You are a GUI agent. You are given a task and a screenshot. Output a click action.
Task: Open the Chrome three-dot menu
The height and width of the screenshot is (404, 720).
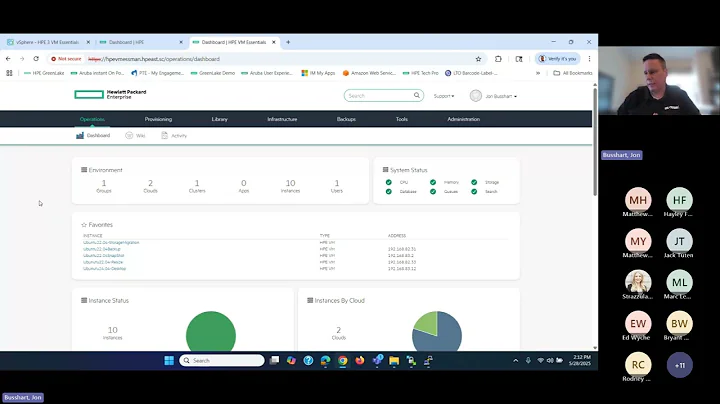coord(589,59)
